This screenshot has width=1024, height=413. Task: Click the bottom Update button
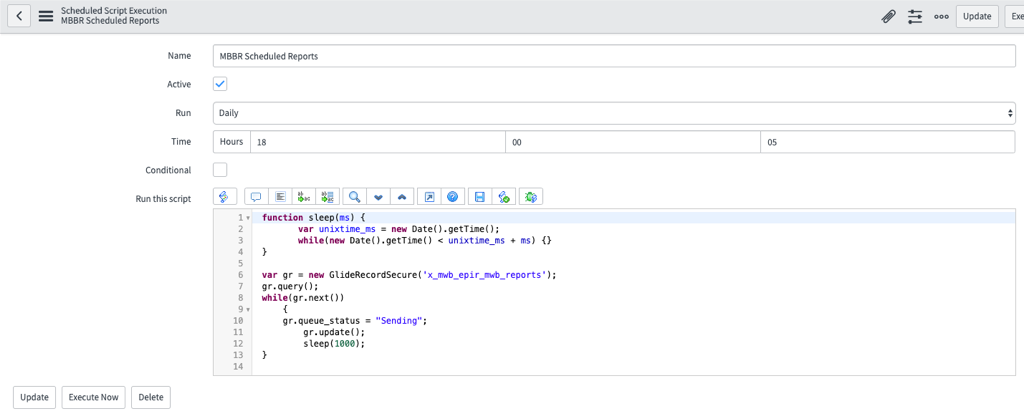point(33,397)
